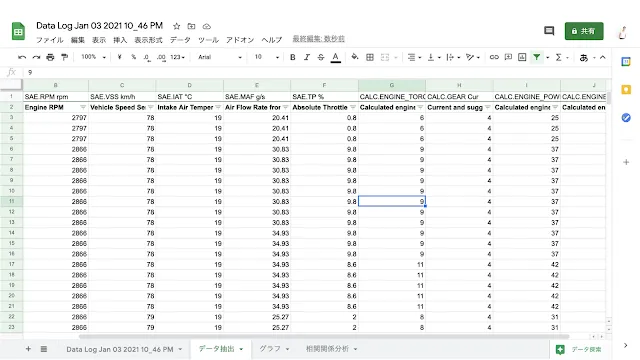The image size is (640, 360).
Task: Insert a link
Action: point(494,57)
